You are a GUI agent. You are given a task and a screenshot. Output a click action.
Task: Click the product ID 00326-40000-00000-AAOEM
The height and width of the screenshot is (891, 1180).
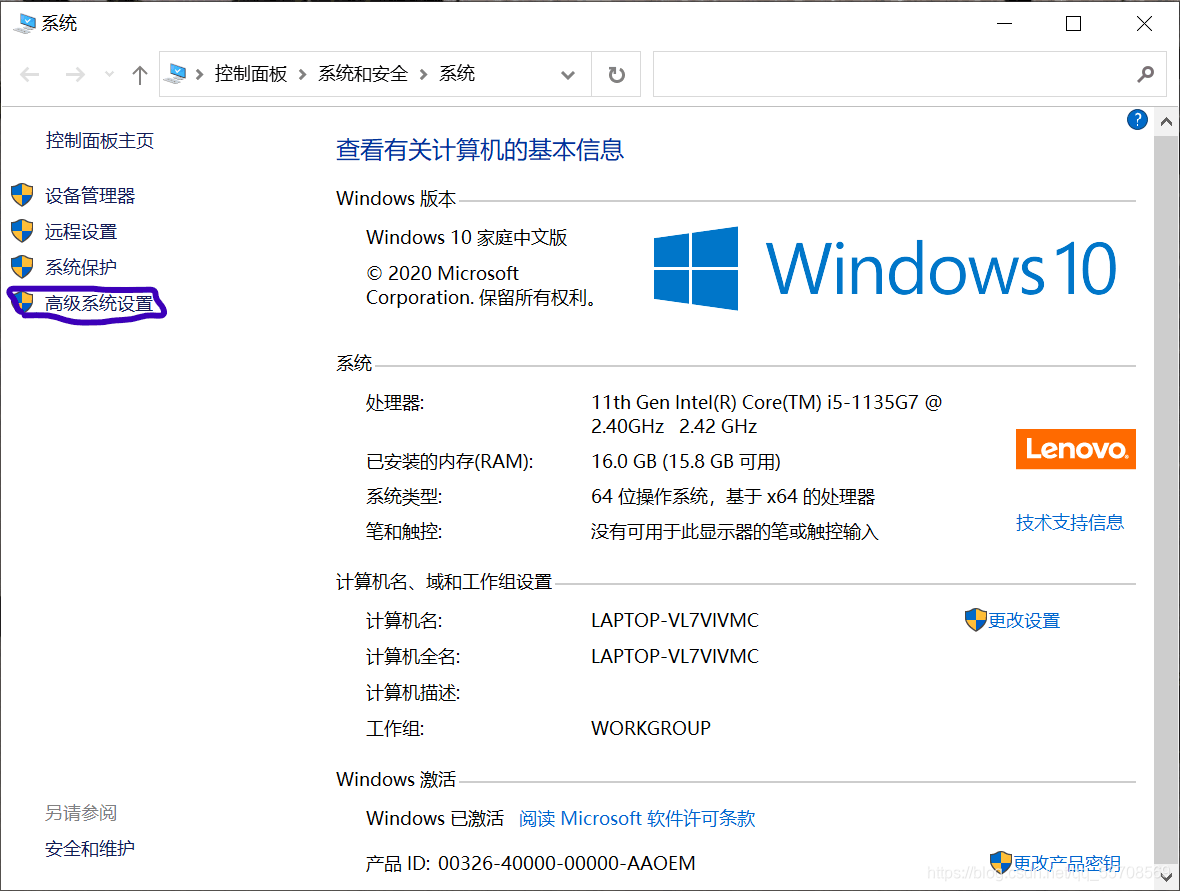click(x=567, y=863)
